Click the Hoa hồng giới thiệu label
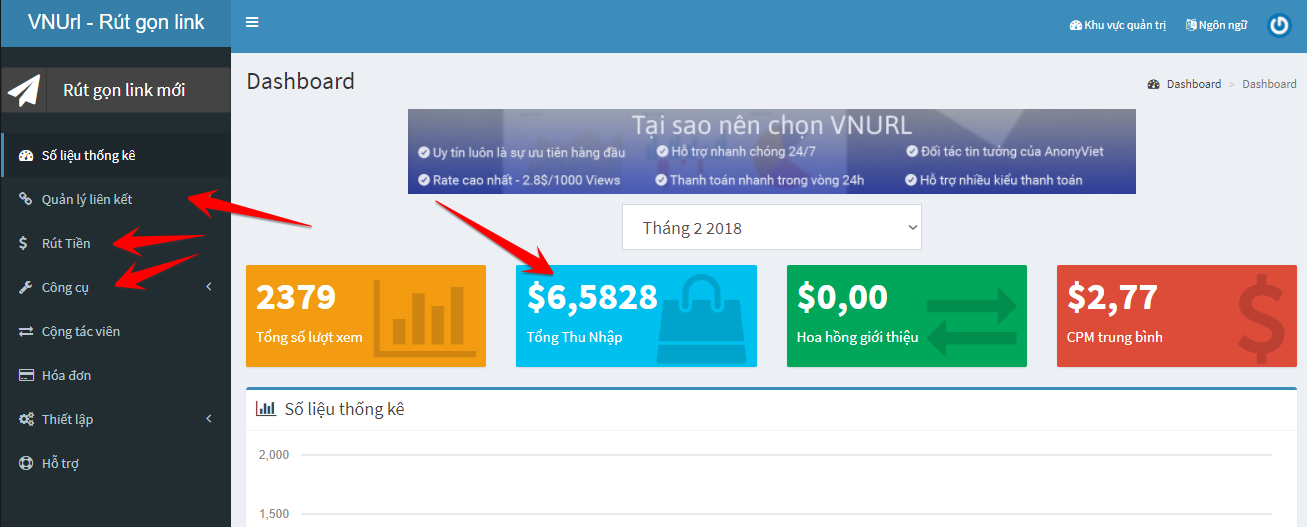1307x527 pixels. 857,337
